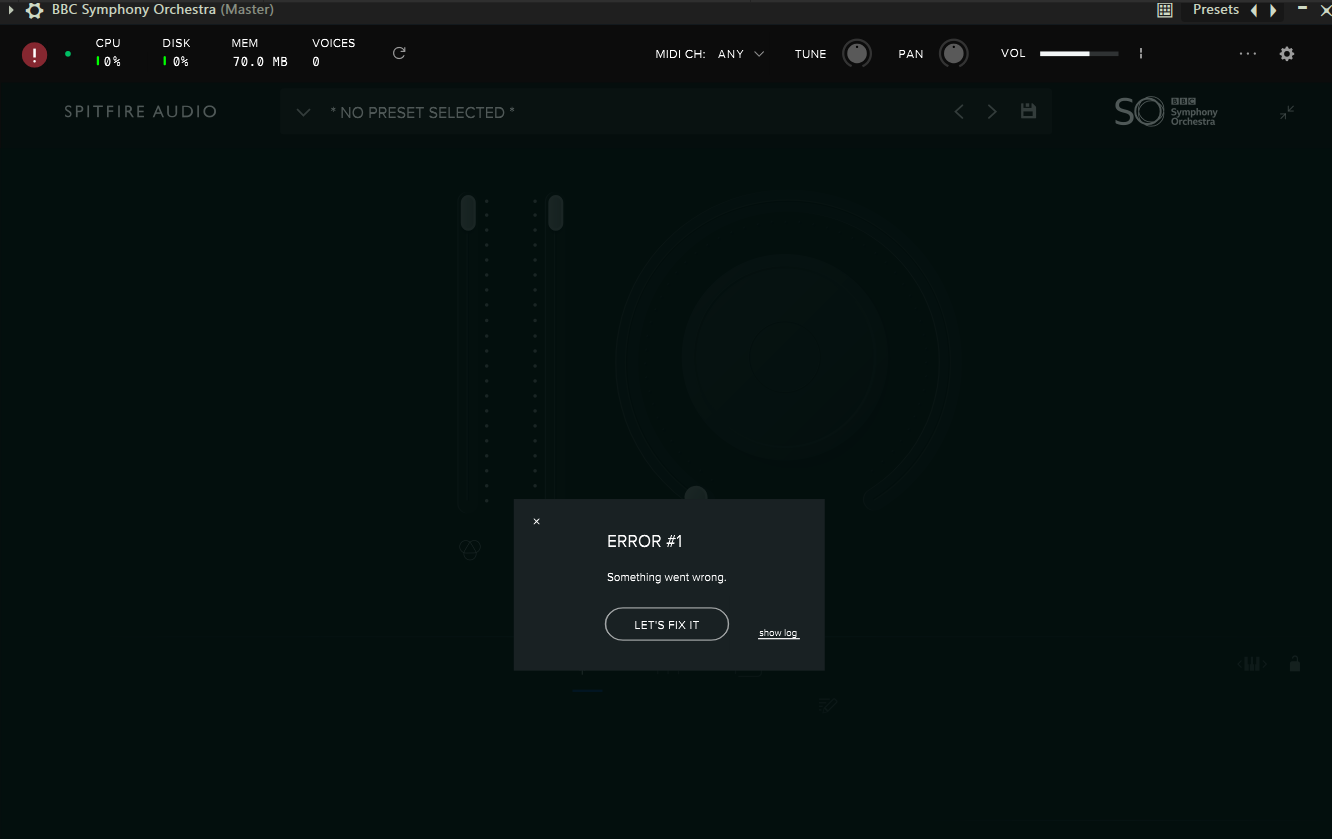Click the refresh icon next to VOICES
Image resolution: width=1332 pixels, height=839 pixels.
pyautogui.click(x=399, y=53)
